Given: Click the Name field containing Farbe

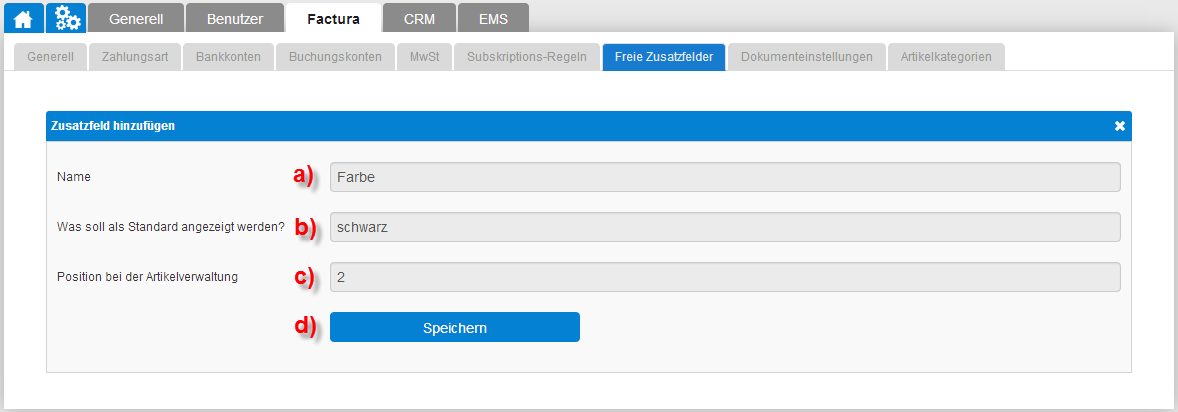Looking at the screenshot, I should pyautogui.click(x=725, y=177).
